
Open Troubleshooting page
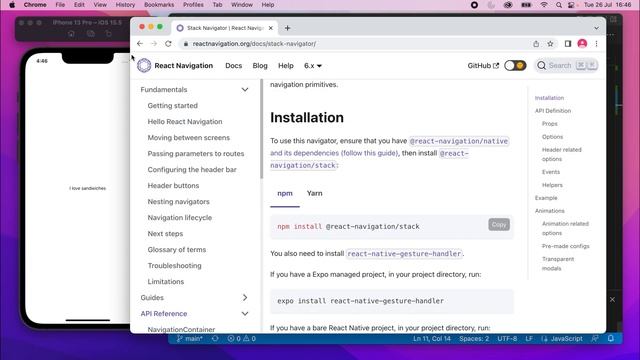point(174,266)
